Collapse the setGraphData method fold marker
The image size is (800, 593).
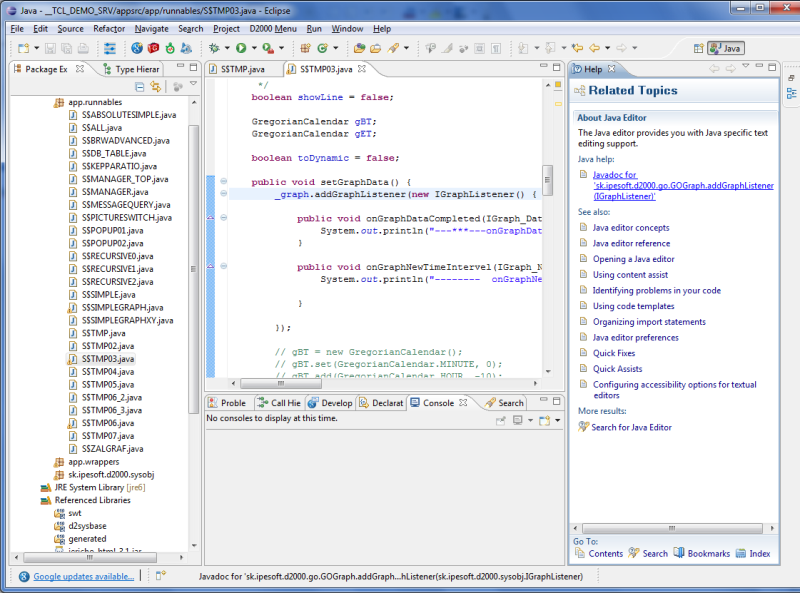pos(223,182)
